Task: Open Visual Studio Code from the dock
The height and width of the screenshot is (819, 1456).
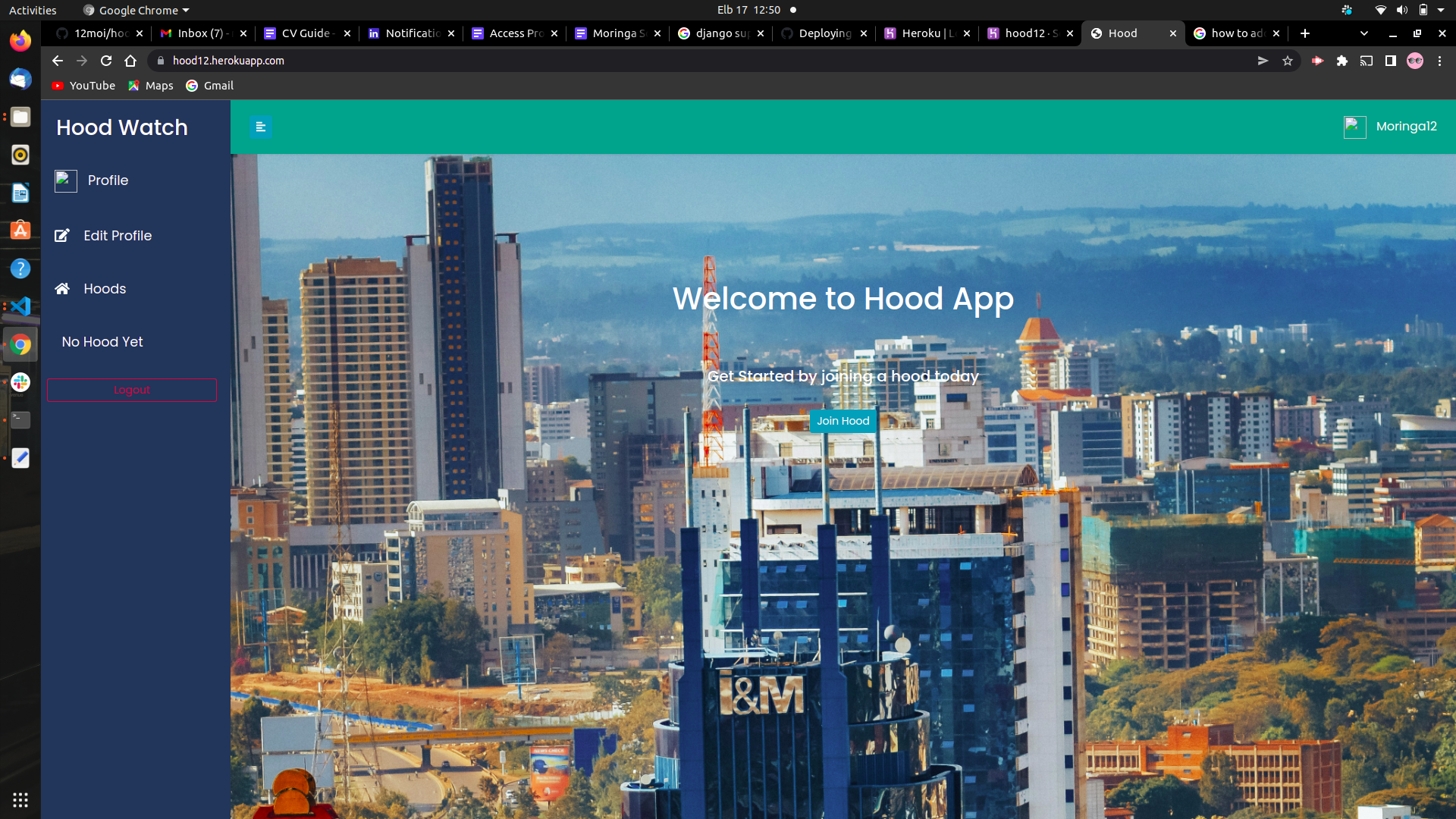Action: [20, 306]
